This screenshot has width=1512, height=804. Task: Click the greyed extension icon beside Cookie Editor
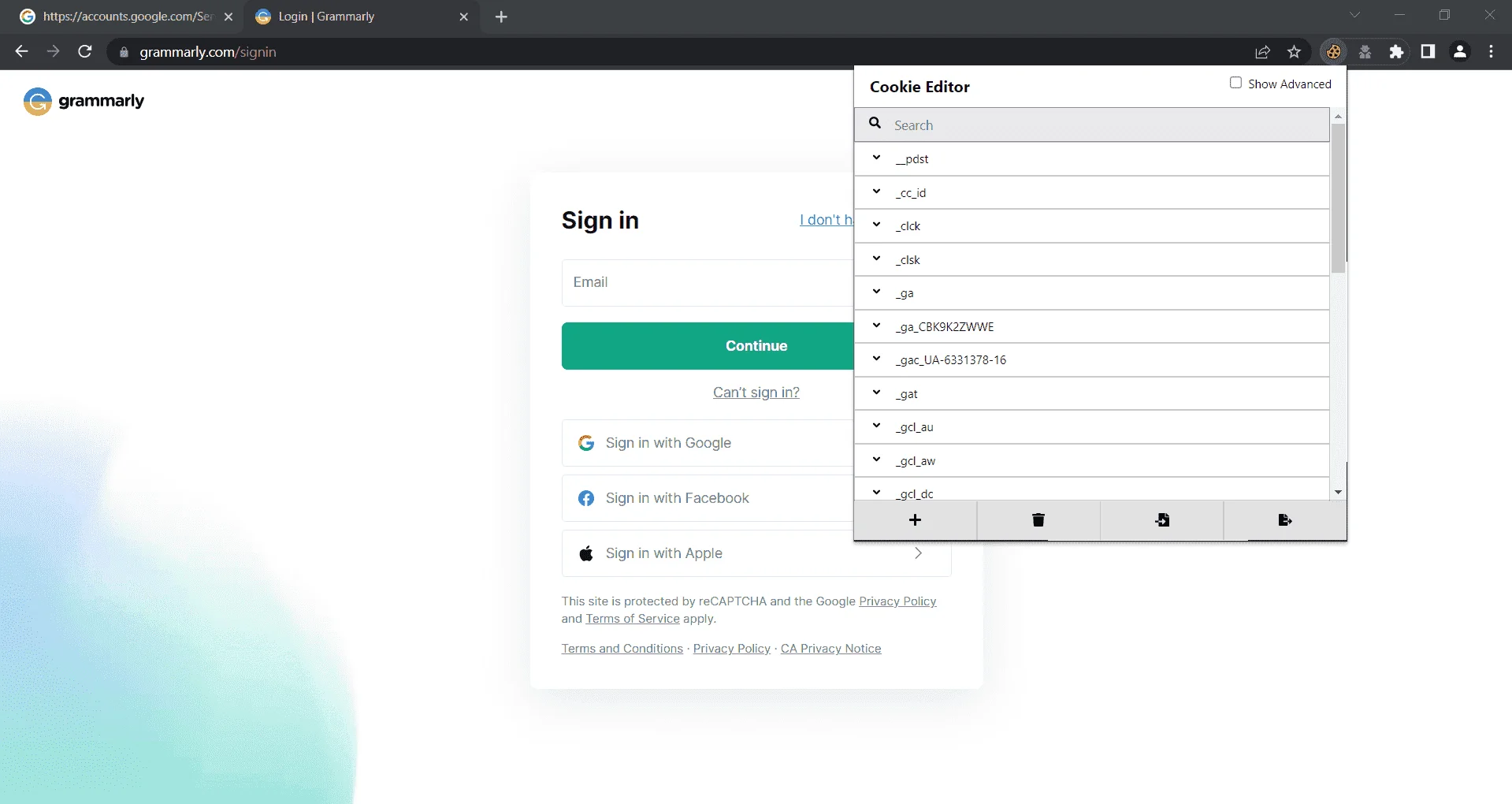(x=1365, y=52)
